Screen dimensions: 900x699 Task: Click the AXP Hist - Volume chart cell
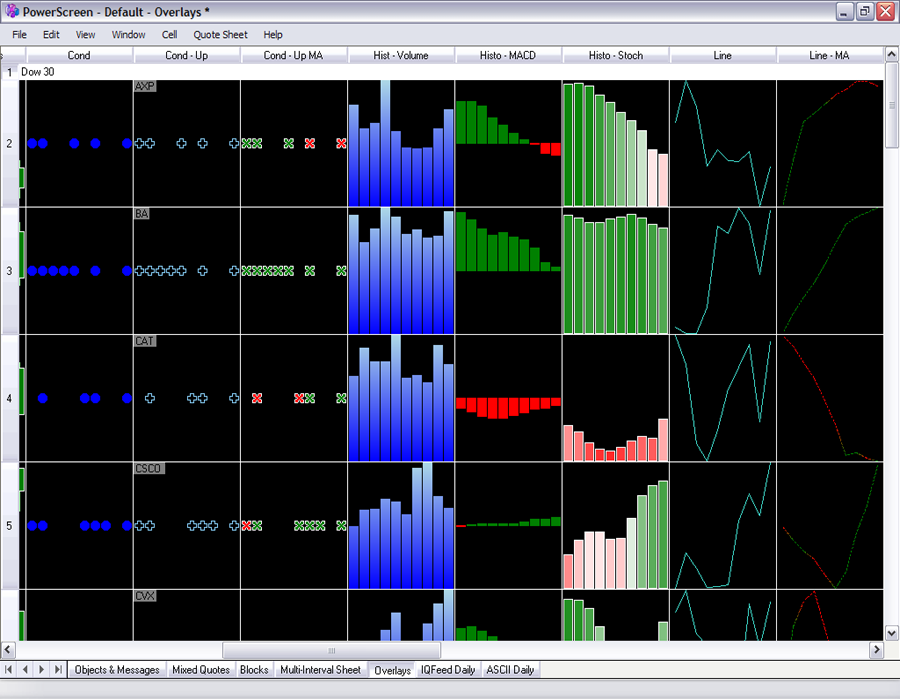point(401,143)
